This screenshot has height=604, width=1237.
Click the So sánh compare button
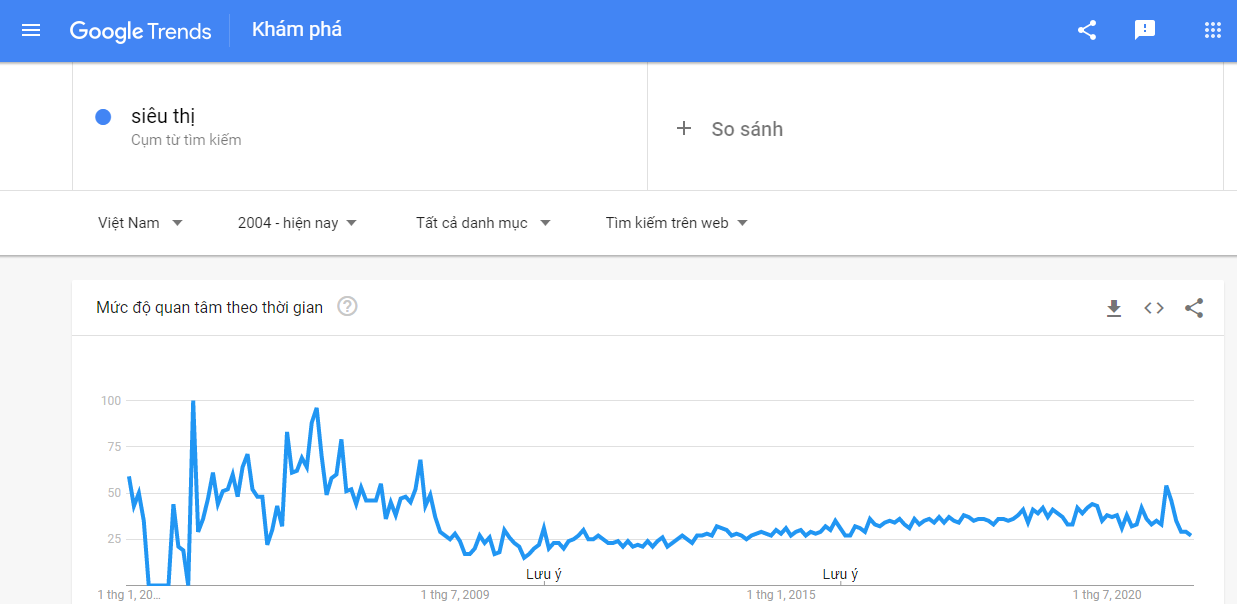click(746, 129)
